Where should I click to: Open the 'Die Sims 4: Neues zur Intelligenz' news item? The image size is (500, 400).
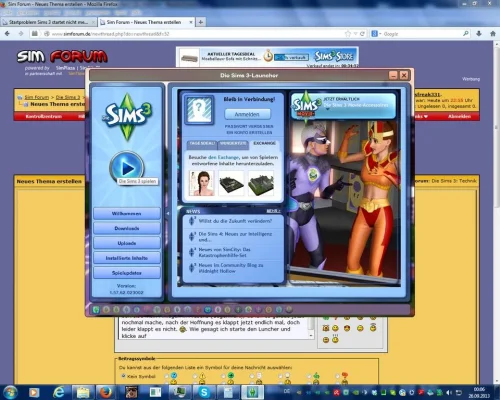(235, 237)
